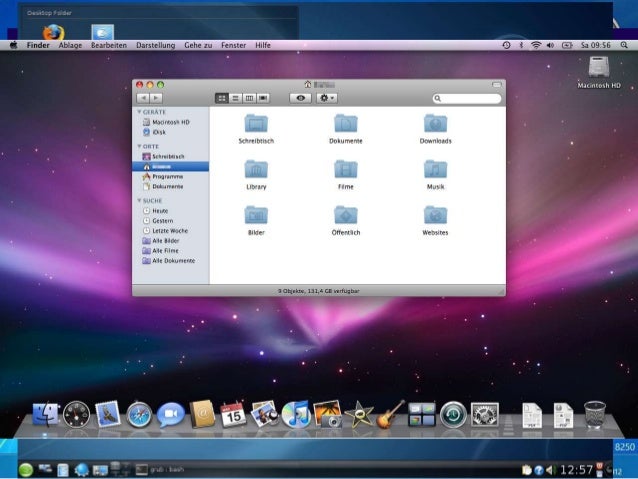Open iTunes from the Dock

[x=296, y=414]
